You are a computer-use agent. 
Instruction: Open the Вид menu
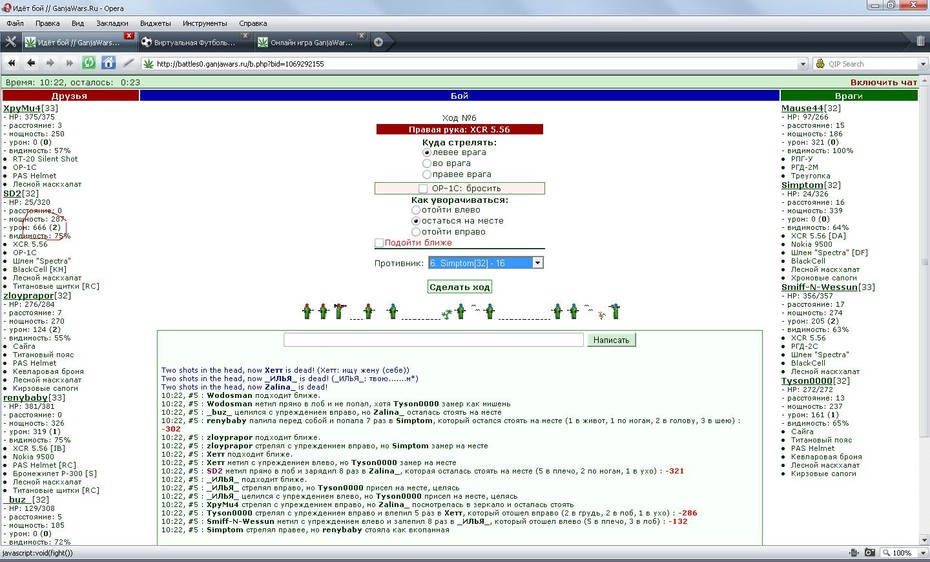(x=78, y=23)
